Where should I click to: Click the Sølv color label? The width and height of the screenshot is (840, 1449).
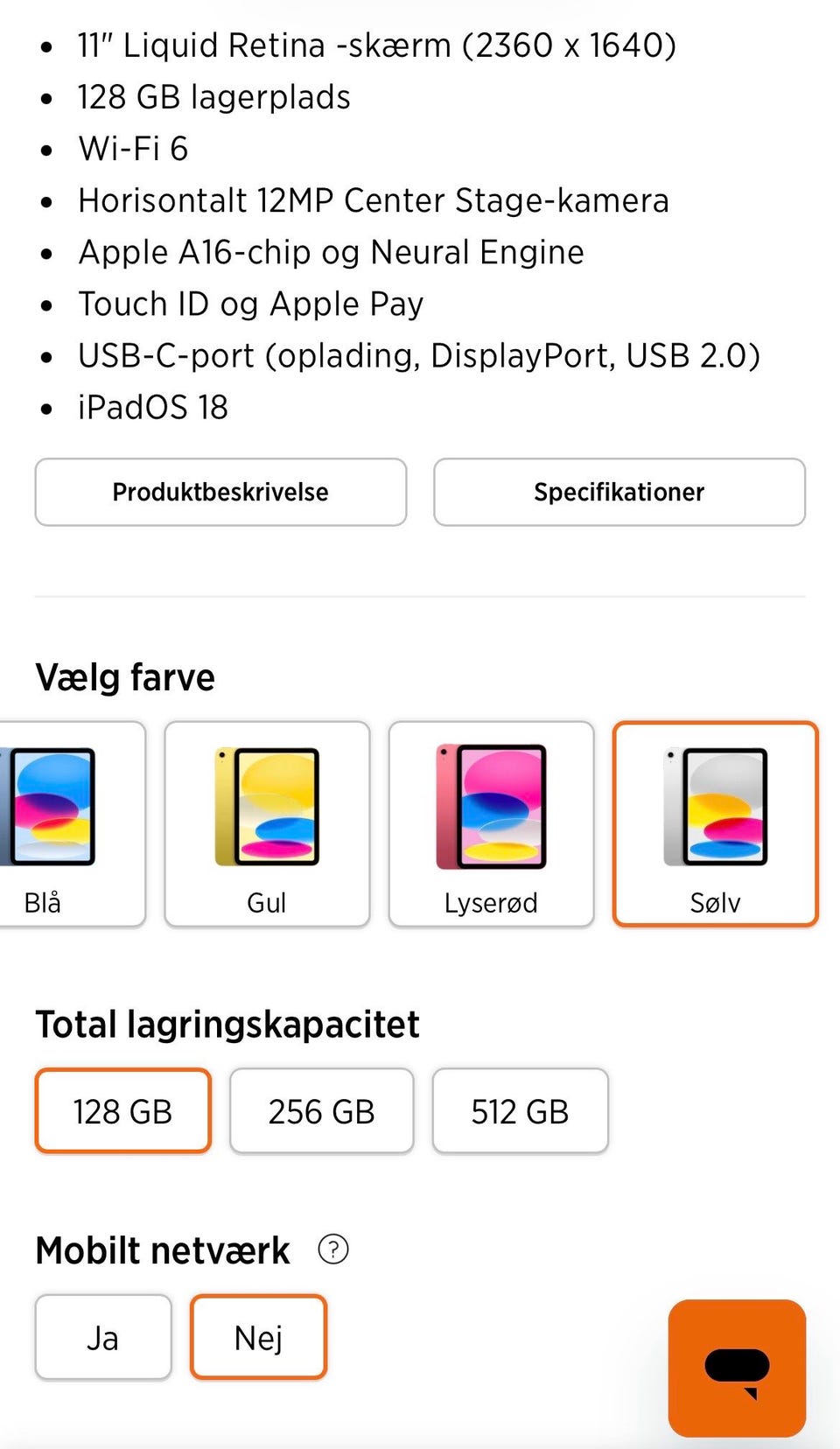coord(716,902)
